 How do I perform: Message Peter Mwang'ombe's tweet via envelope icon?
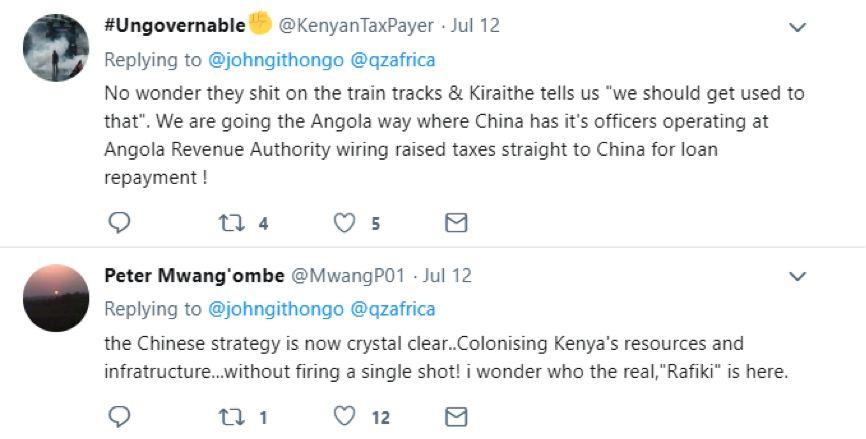click(x=456, y=416)
